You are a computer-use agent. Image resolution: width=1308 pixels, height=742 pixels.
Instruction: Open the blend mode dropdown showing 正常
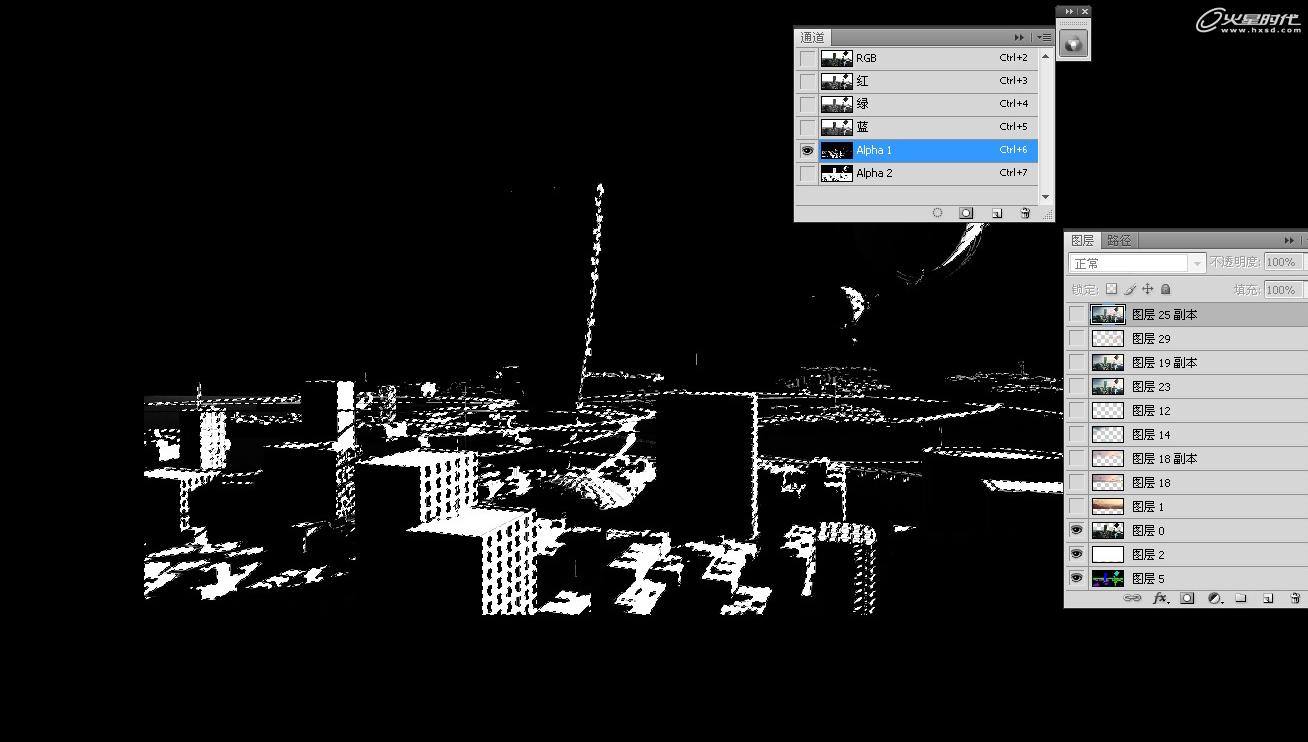[x=1136, y=262]
